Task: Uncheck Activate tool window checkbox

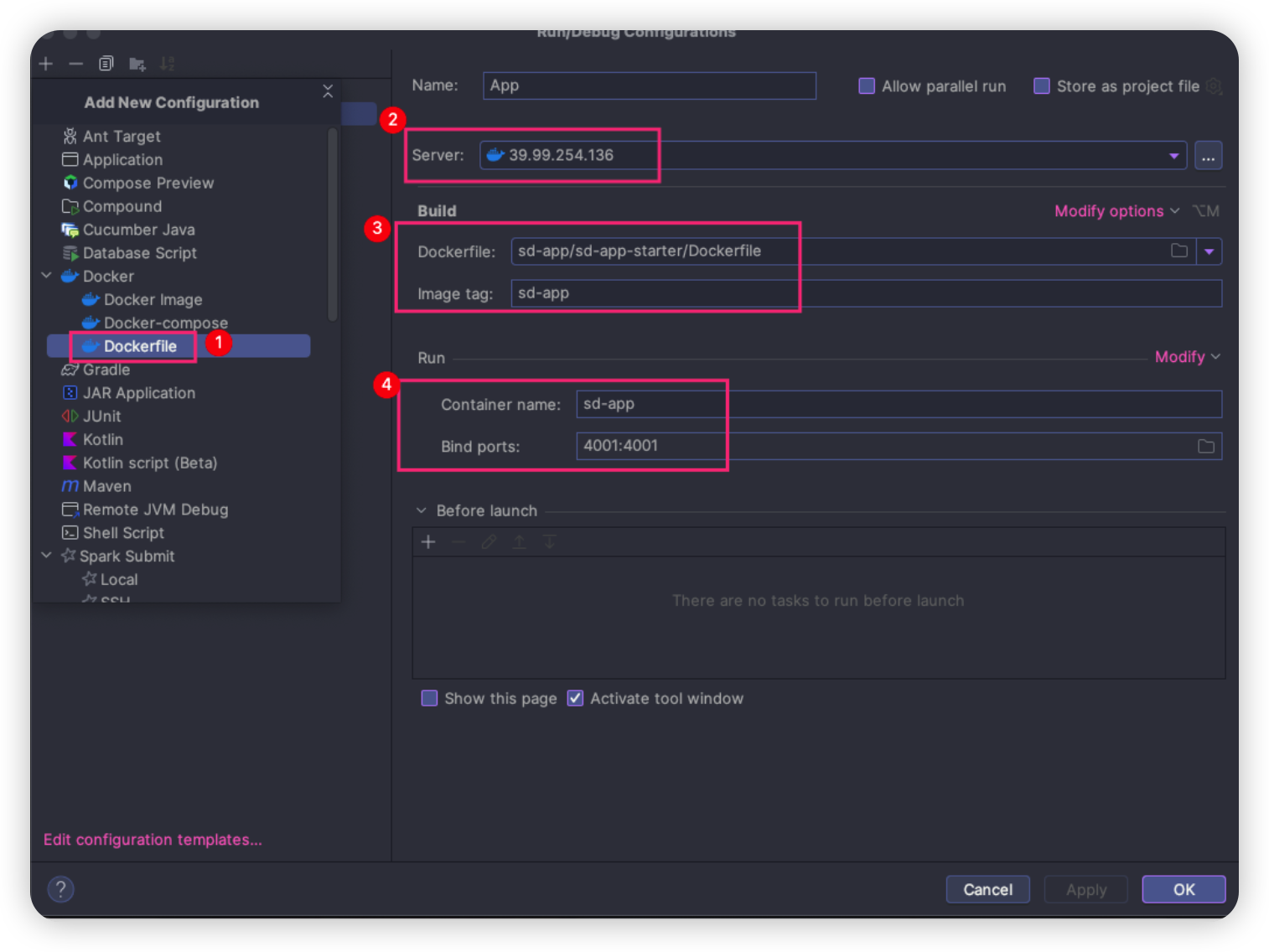Action: click(575, 698)
